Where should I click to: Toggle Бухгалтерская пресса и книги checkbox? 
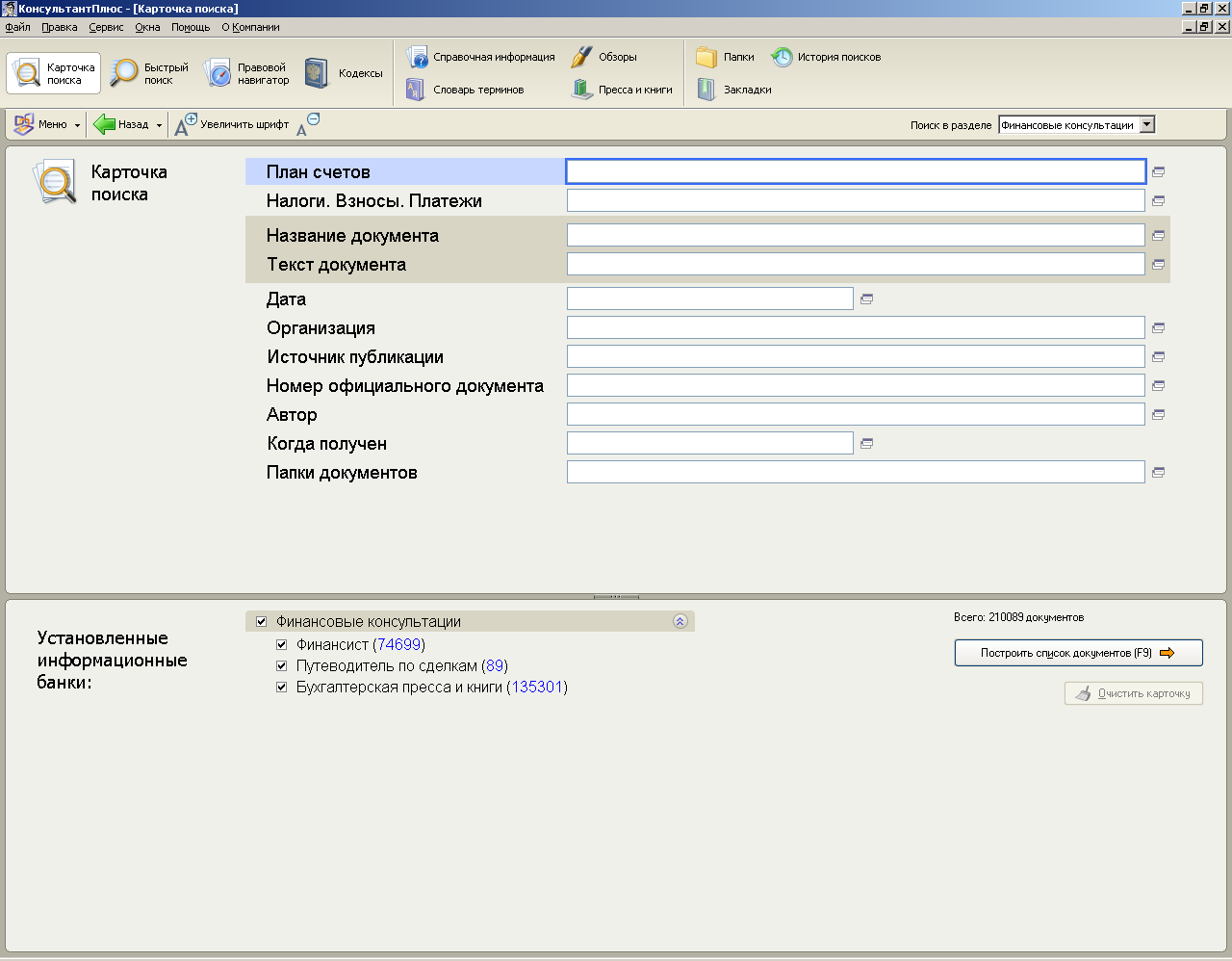tap(282, 688)
